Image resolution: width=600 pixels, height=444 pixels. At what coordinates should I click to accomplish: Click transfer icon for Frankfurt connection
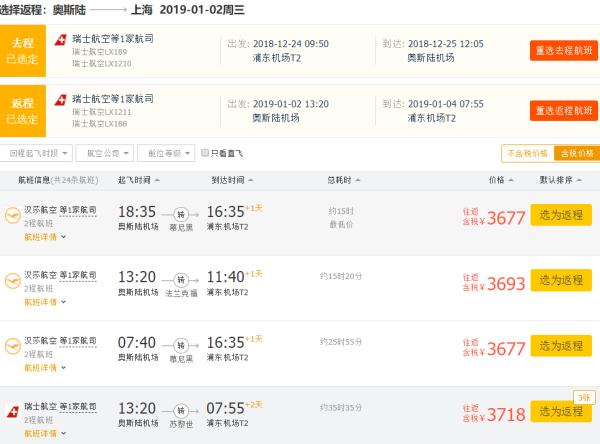click(181, 280)
